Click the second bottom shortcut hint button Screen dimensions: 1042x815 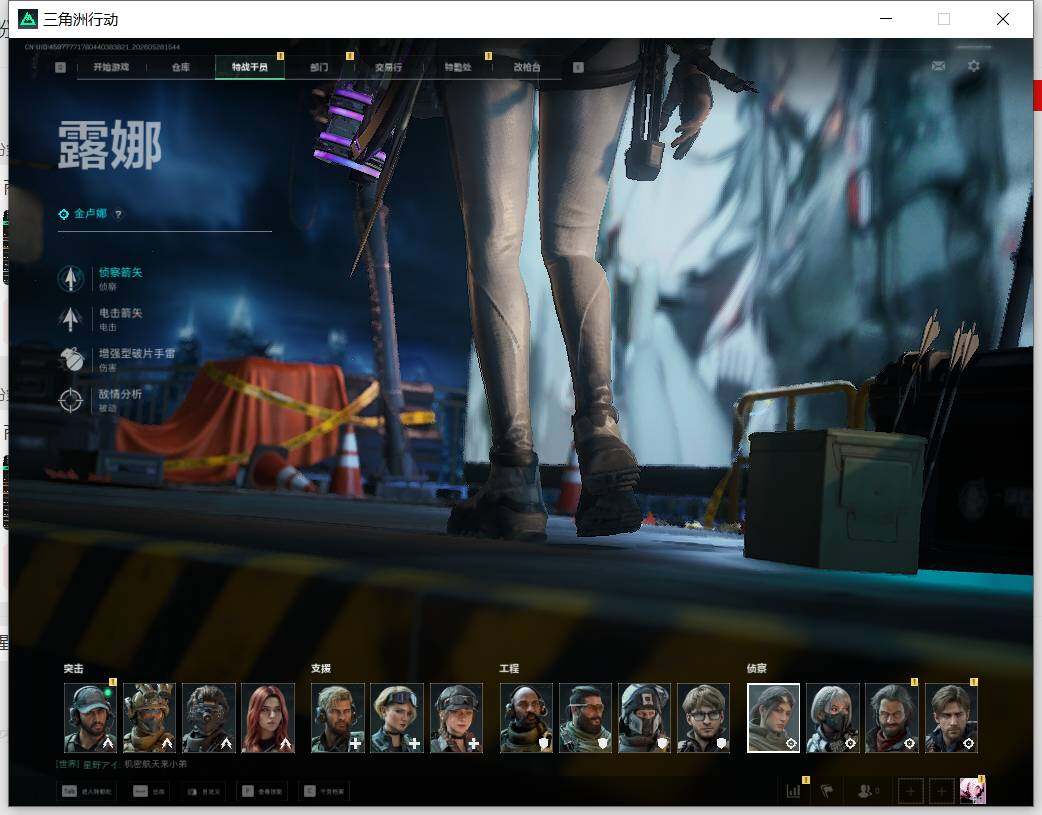pyautogui.click(x=149, y=791)
